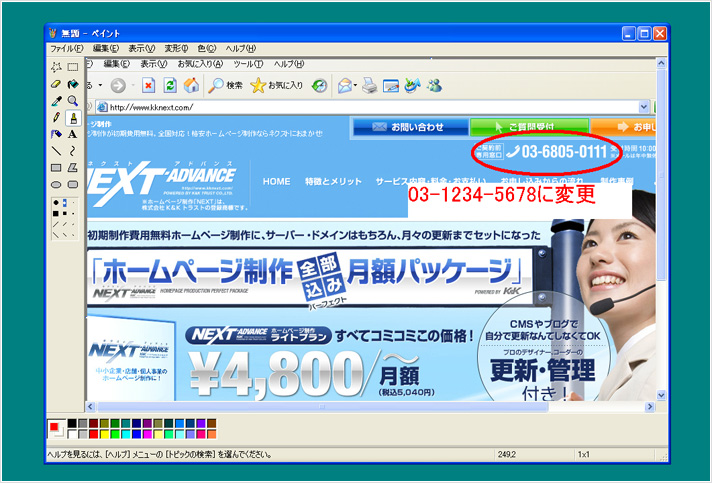Click the vertical scrollbar down arrow

(661, 395)
